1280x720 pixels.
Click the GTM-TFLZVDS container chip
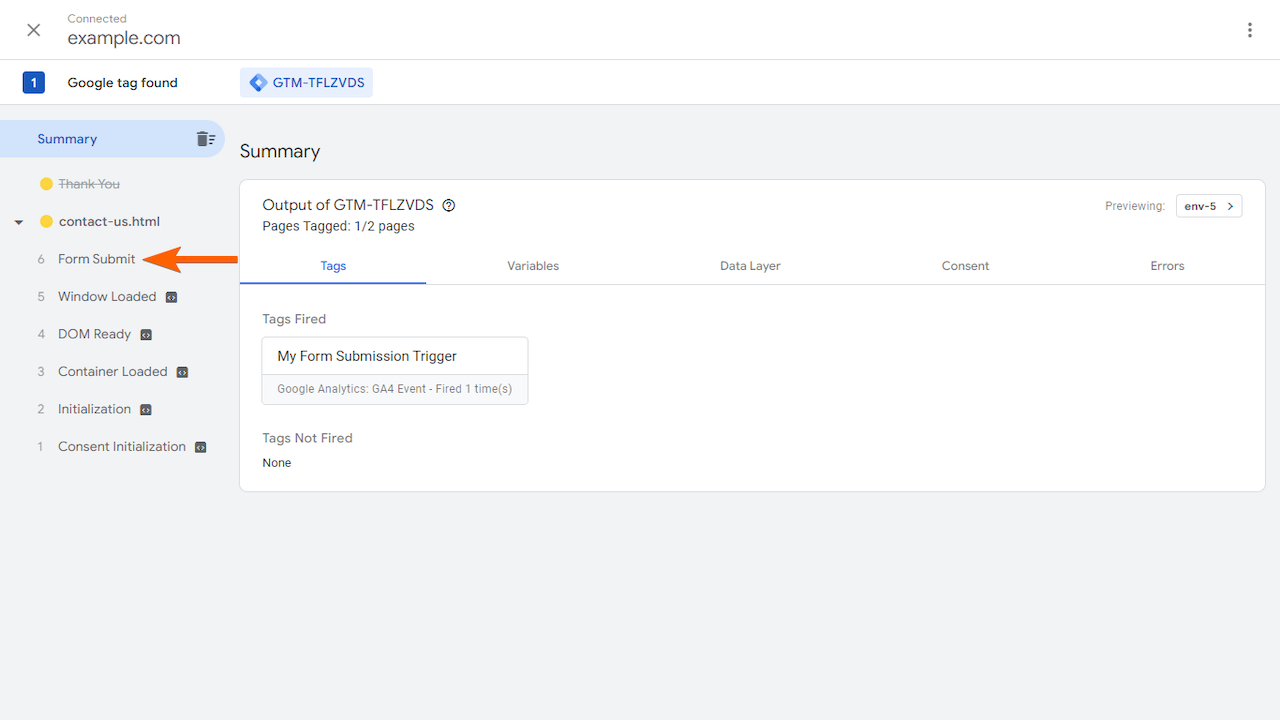pyautogui.click(x=306, y=82)
